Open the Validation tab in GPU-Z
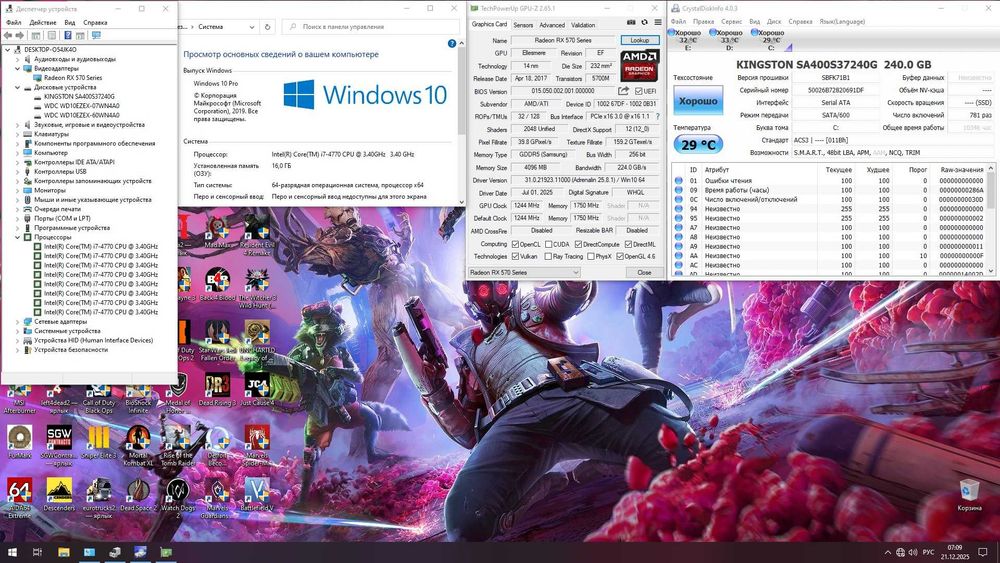 (582, 25)
